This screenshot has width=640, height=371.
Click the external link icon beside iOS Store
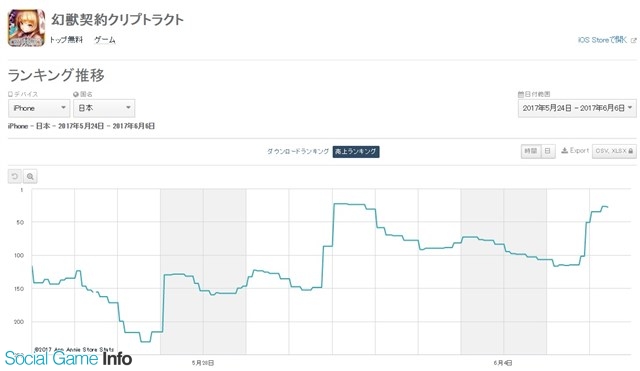click(633, 40)
